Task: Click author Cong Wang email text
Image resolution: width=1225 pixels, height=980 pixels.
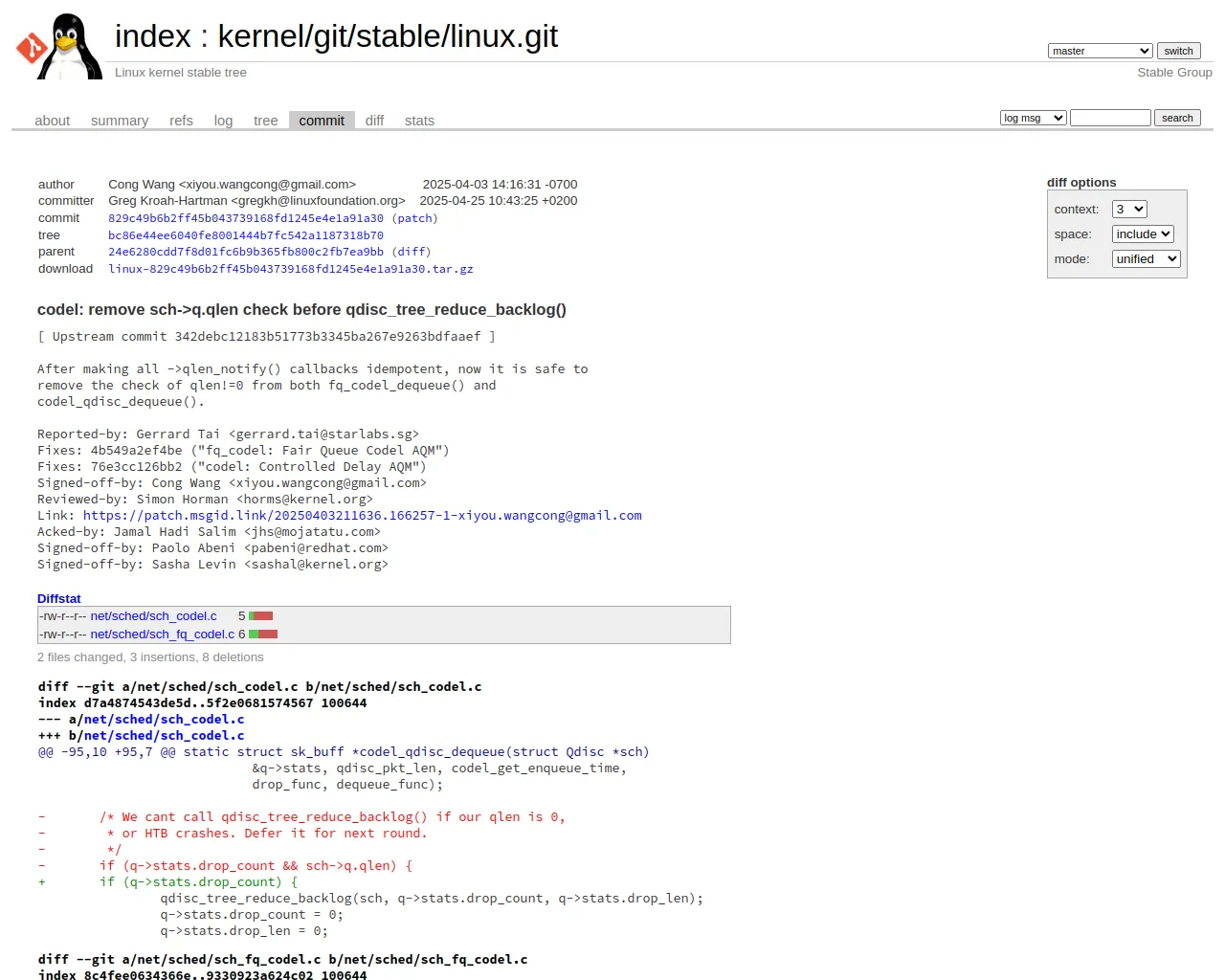Action: [232, 185]
